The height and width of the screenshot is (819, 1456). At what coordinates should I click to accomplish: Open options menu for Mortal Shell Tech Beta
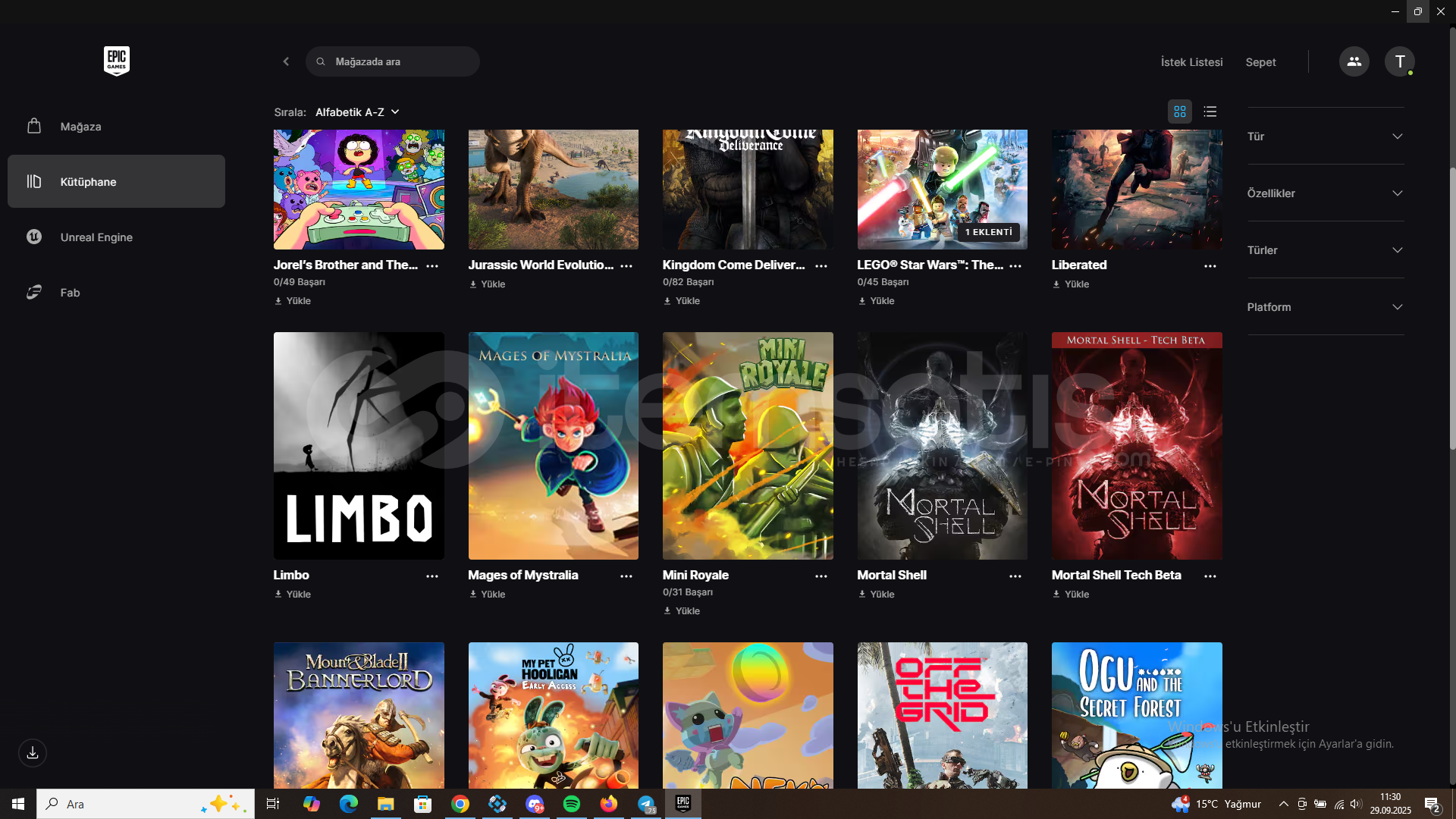coord(1210,576)
